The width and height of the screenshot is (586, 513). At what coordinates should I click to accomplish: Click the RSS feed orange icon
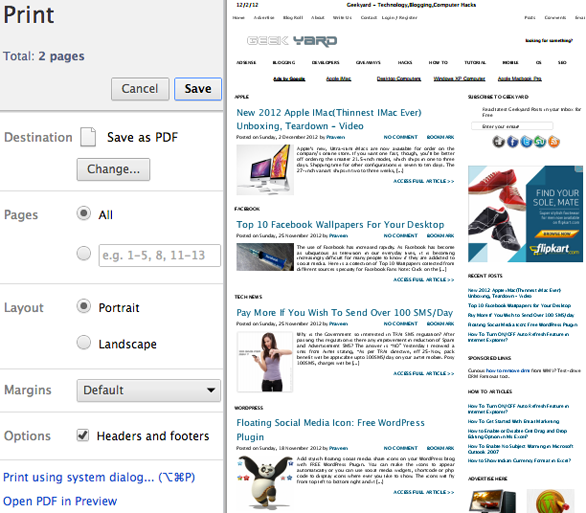[553, 142]
